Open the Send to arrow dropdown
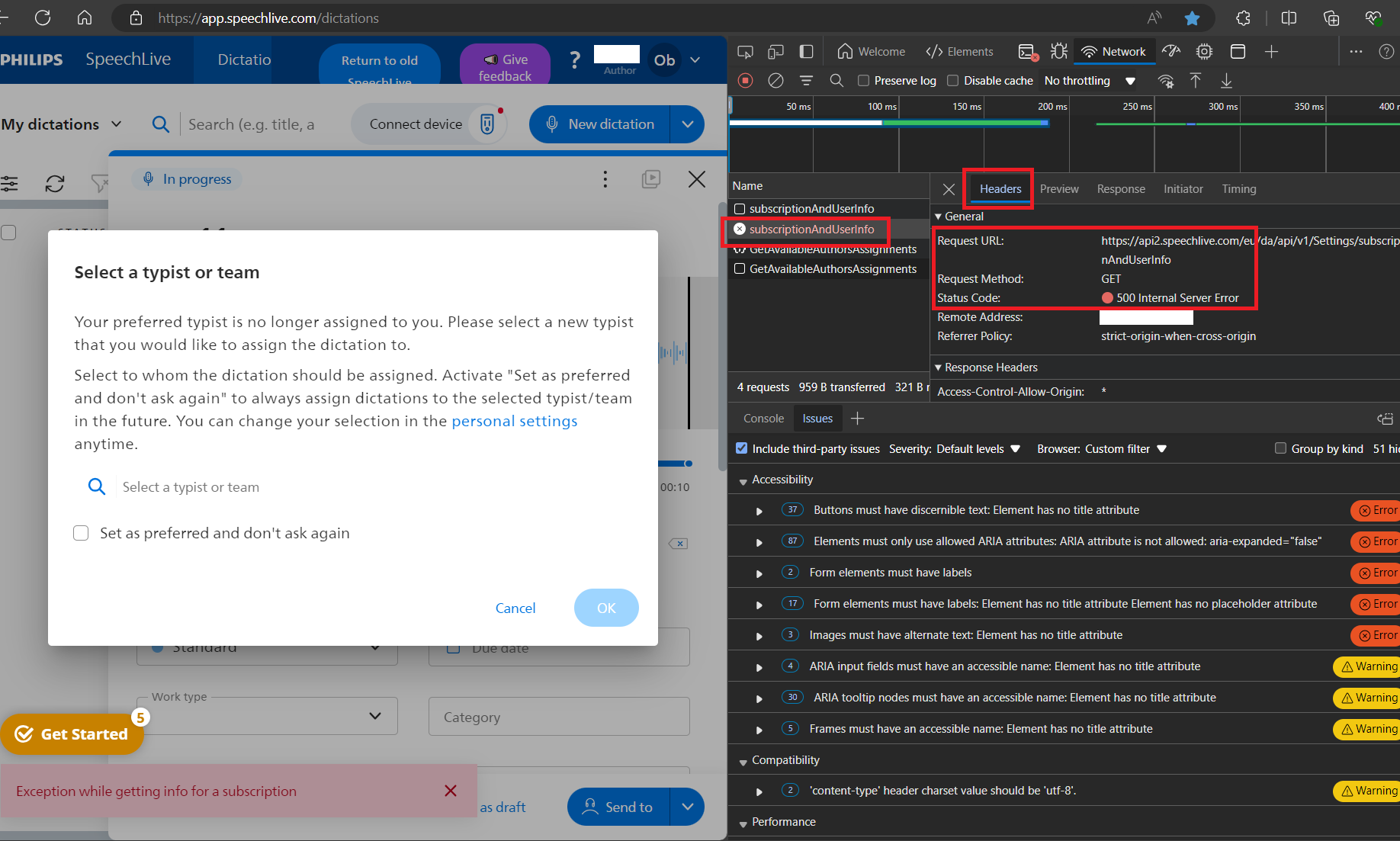 687,807
